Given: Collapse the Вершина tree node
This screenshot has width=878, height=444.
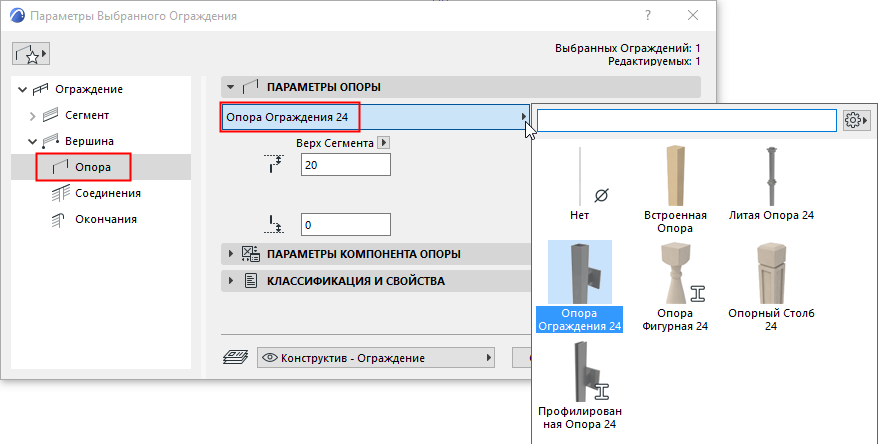Looking at the screenshot, I should click(32, 142).
